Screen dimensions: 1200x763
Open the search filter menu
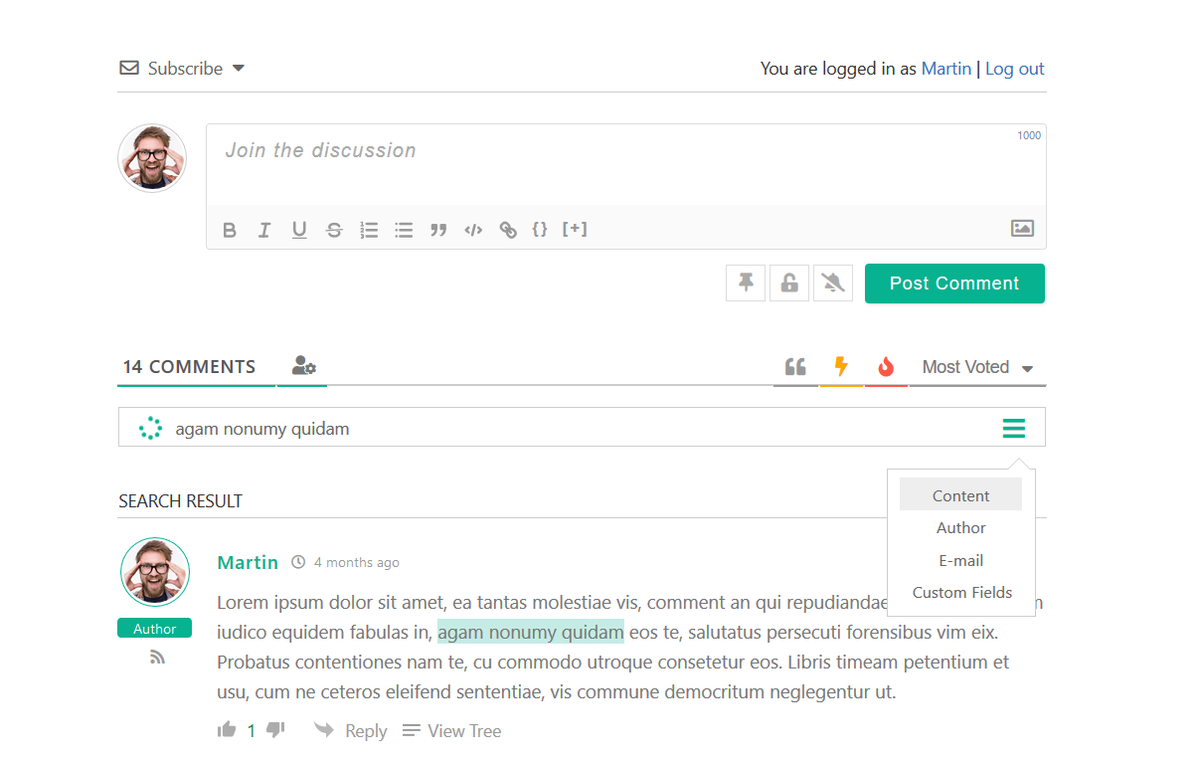click(1014, 427)
